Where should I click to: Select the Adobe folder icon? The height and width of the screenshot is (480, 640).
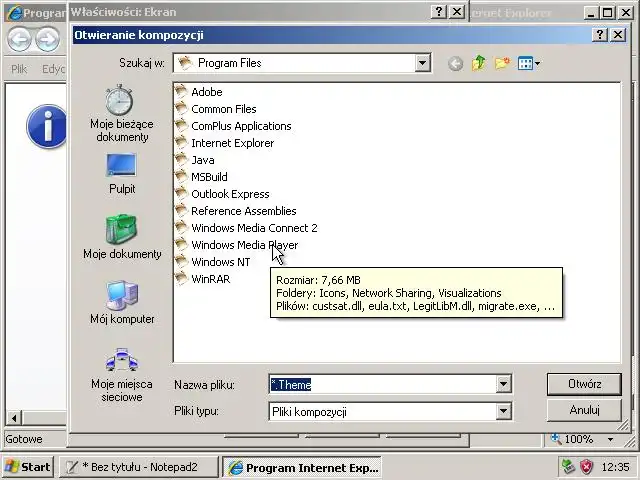[181, 91]
